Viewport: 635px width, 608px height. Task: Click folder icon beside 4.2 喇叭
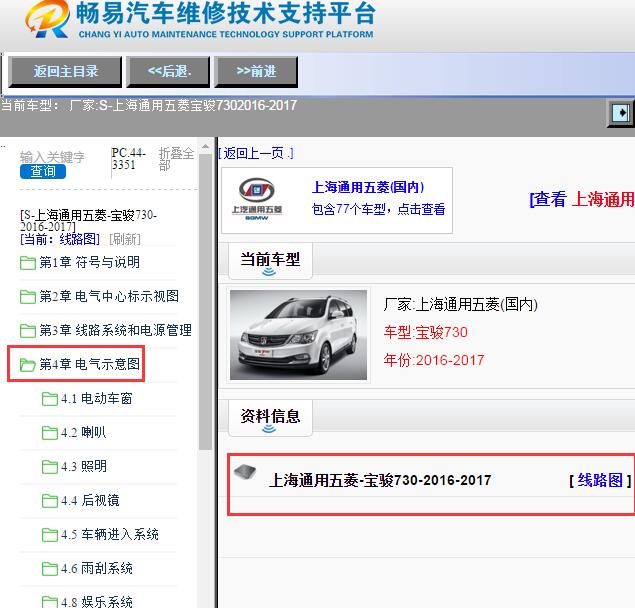click(49, 433)
